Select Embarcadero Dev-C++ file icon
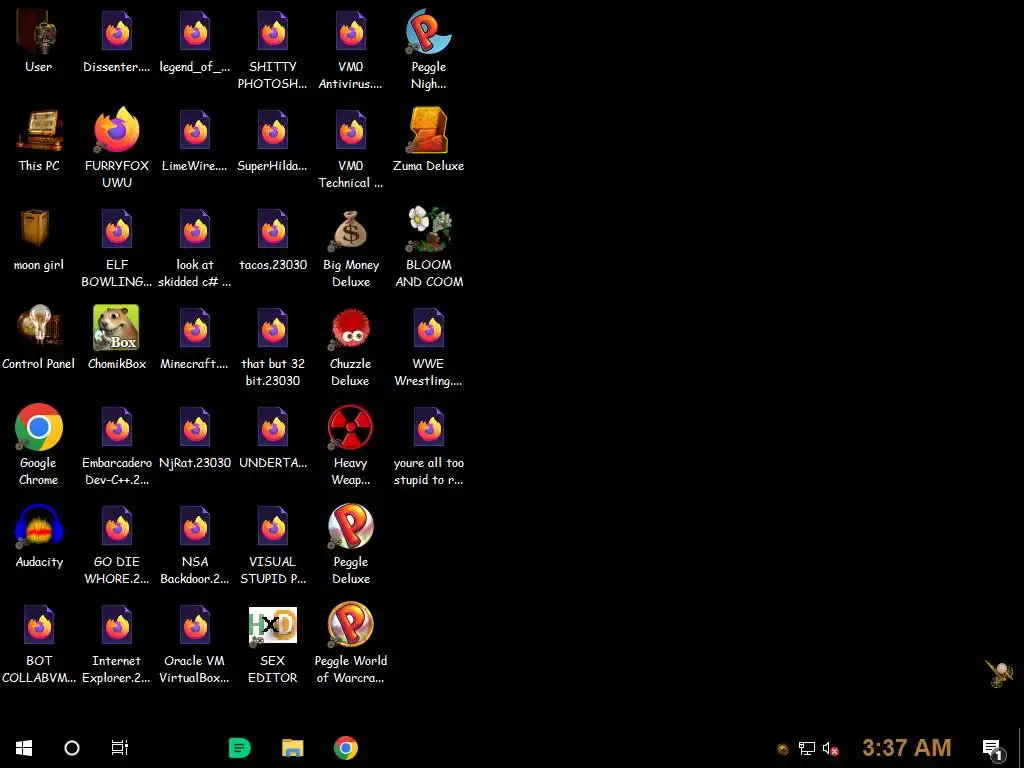Image resolution: width=1024 pixels, height=768 pixels. click(x=117, y=427)
